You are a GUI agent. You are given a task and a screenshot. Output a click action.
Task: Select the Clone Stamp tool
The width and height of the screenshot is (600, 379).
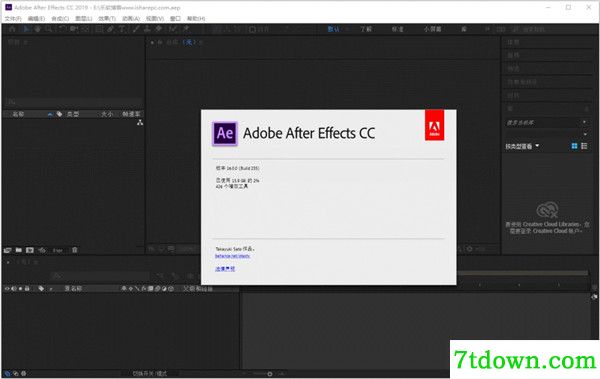pyautogui.click(x=147, y=29)
